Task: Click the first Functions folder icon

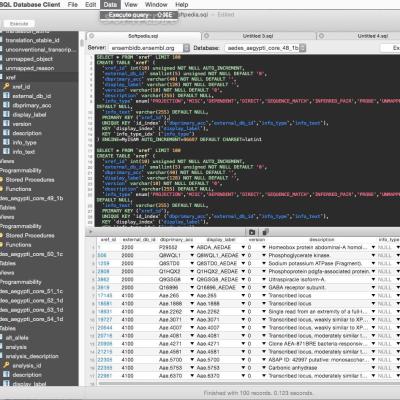Action: (x=1, y=189)
